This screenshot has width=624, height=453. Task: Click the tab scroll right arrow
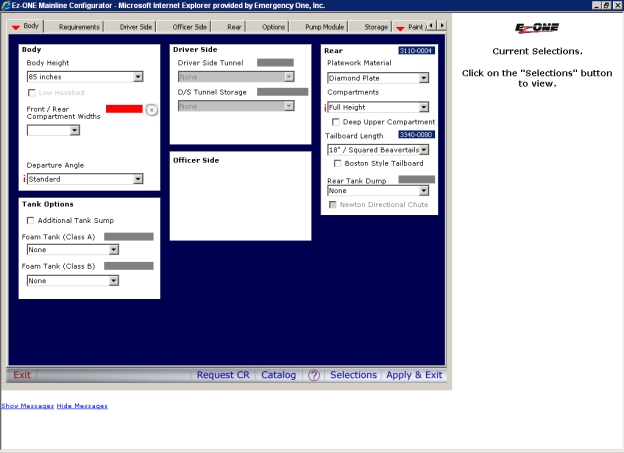pyautogui.click(x=442, y=25)
